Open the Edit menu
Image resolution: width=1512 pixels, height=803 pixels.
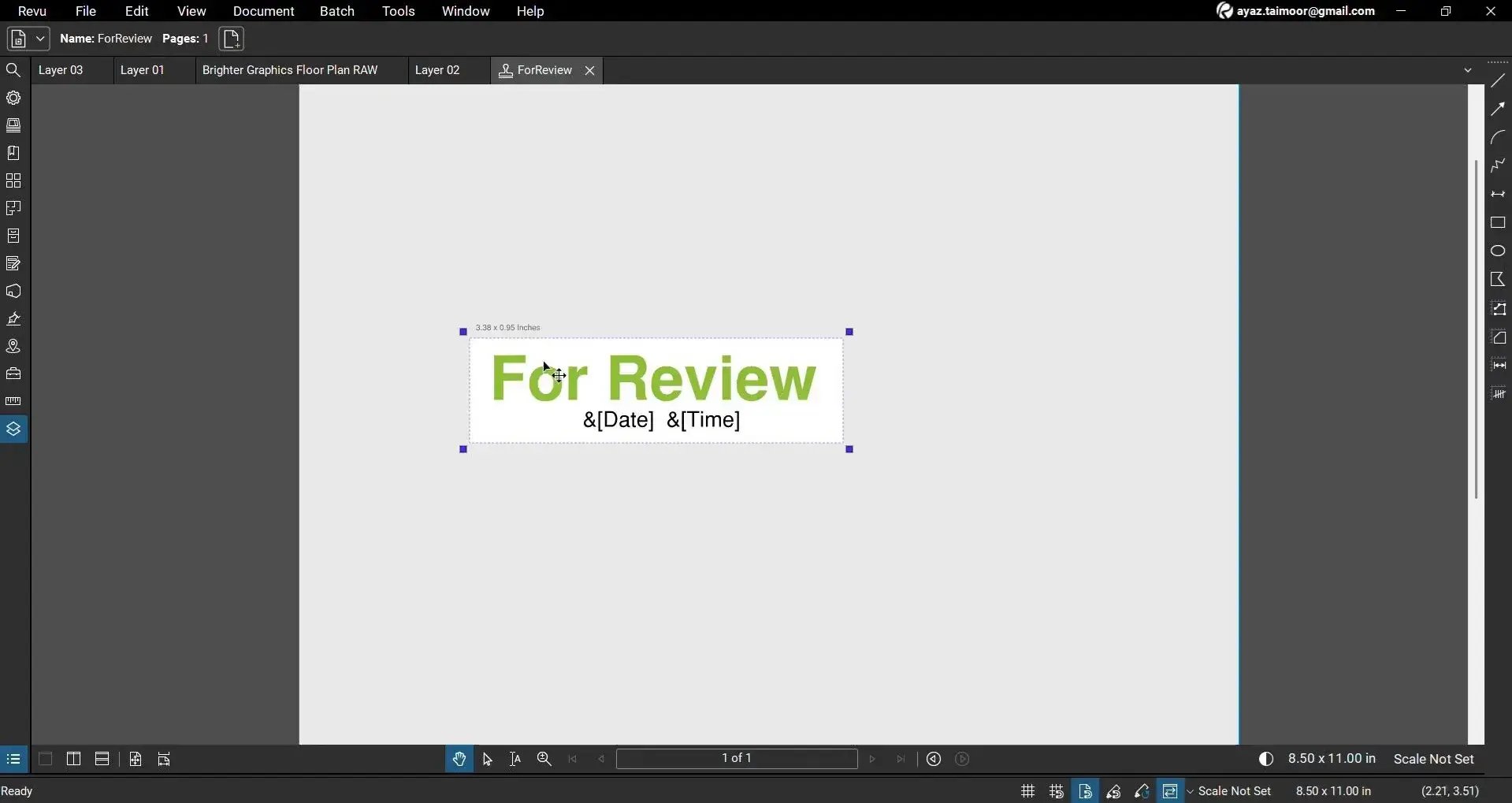(x=137, y=11)
